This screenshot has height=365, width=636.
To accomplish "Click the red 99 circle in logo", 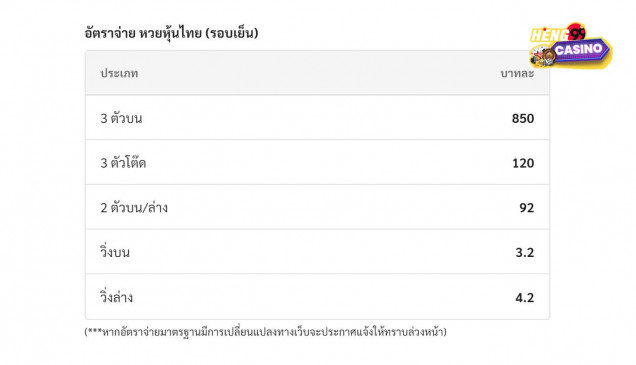I will [576, 32].
